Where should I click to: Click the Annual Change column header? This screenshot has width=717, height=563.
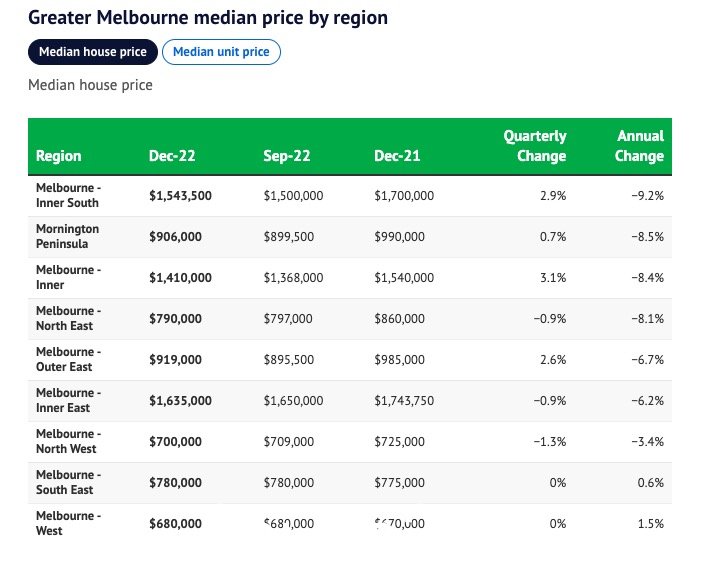(x=639, y=146)
